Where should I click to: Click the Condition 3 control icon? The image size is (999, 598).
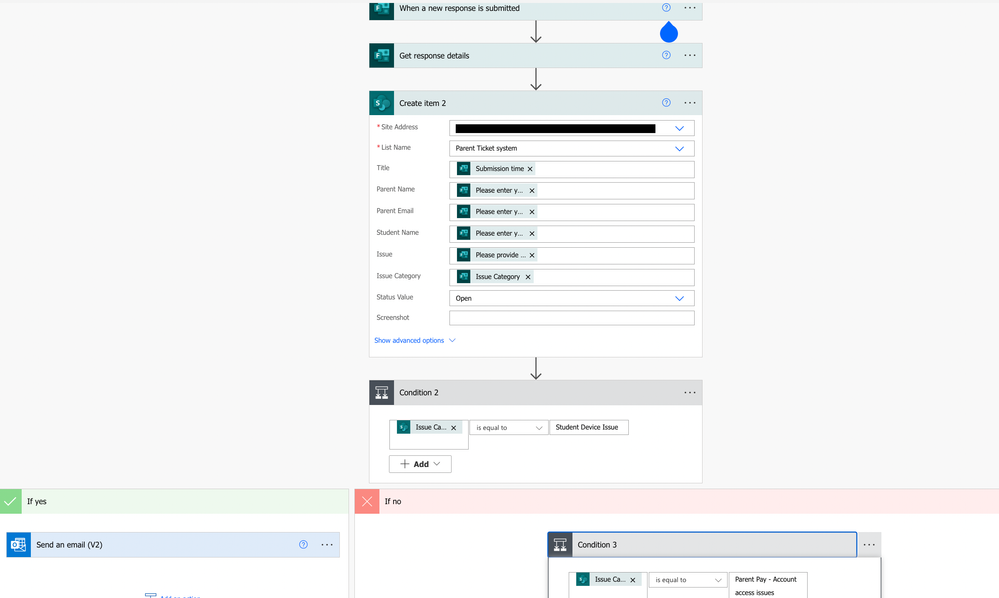pyautogui.click(x=560, y=545)
